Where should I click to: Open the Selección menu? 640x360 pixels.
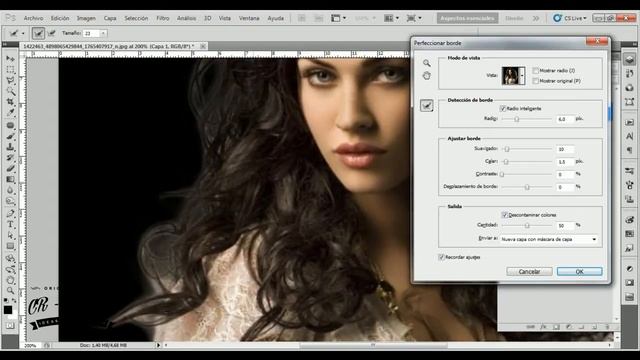[x=136, y=18]
